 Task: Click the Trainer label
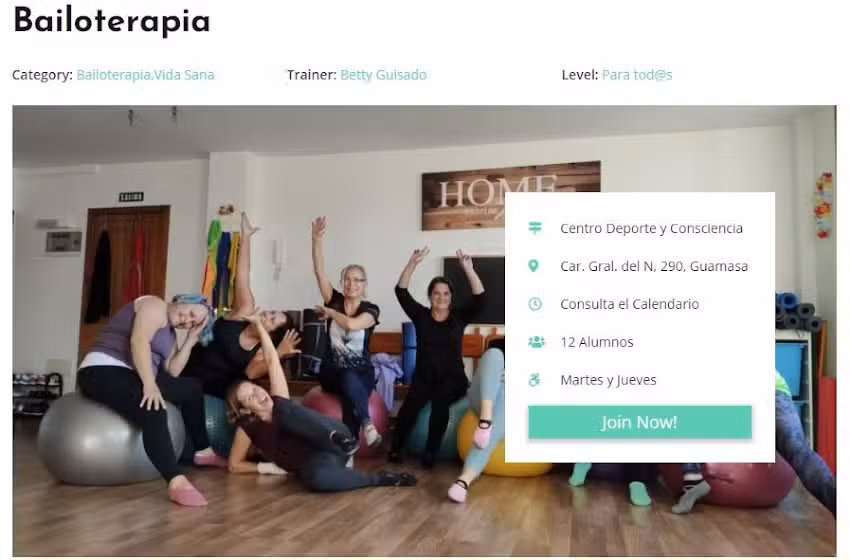(x=312, y=75)
